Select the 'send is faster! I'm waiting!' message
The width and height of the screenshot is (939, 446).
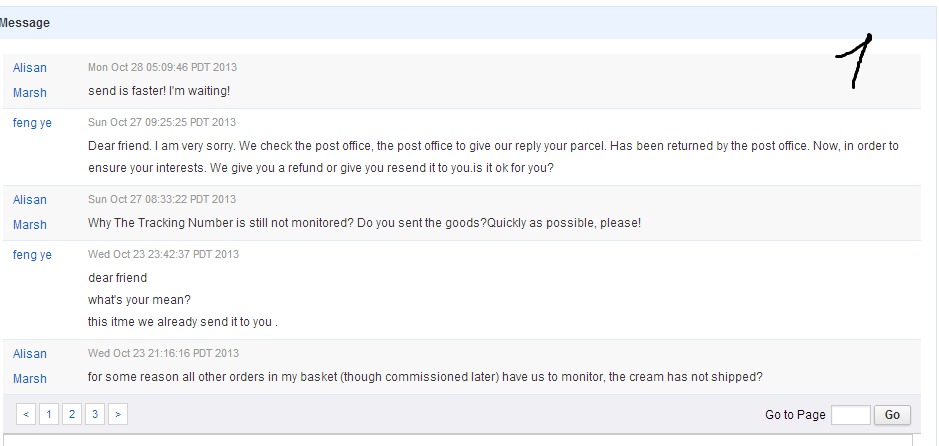159,91
